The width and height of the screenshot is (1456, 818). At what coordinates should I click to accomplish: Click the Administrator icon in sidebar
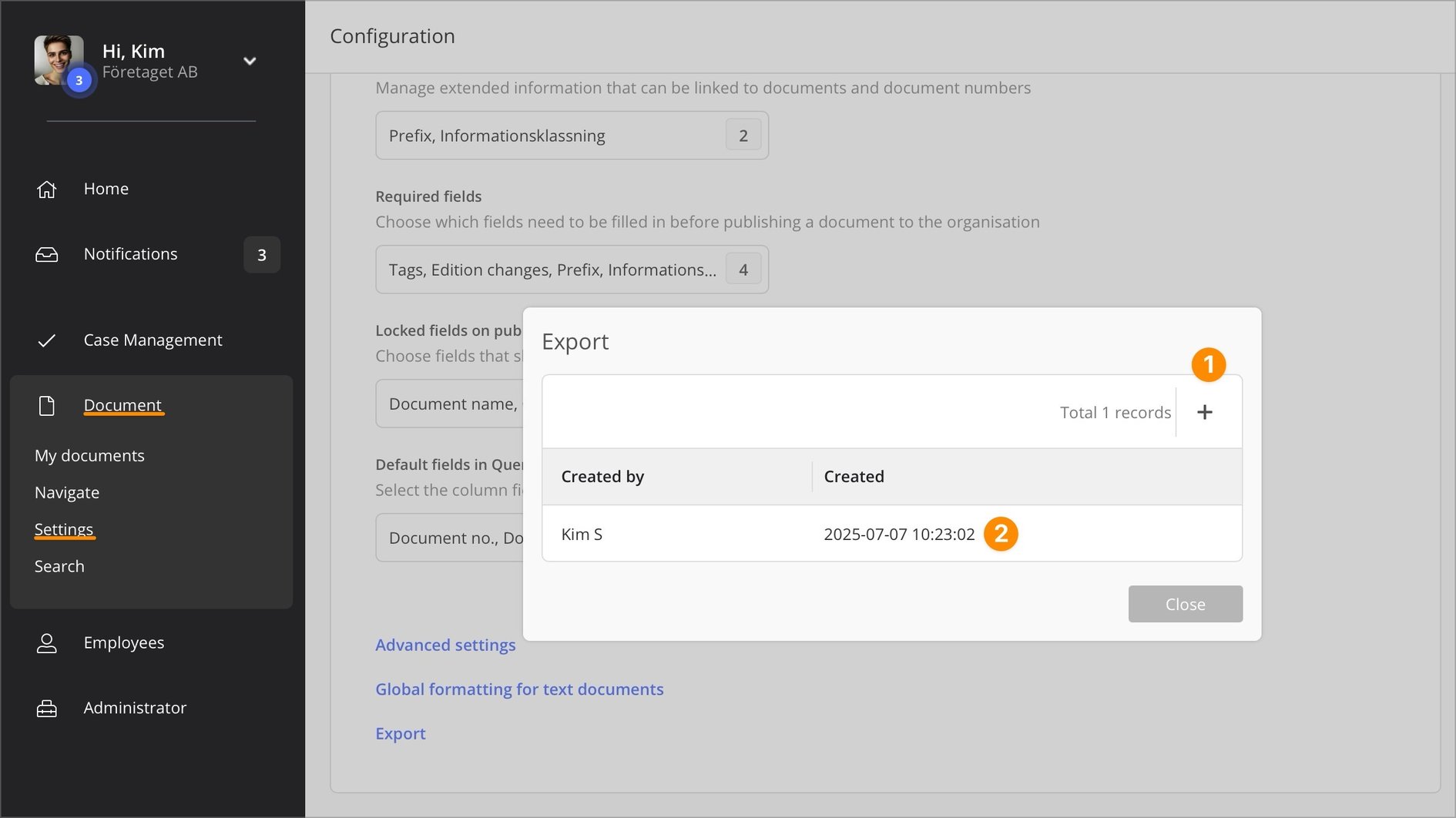pos(47,708)
